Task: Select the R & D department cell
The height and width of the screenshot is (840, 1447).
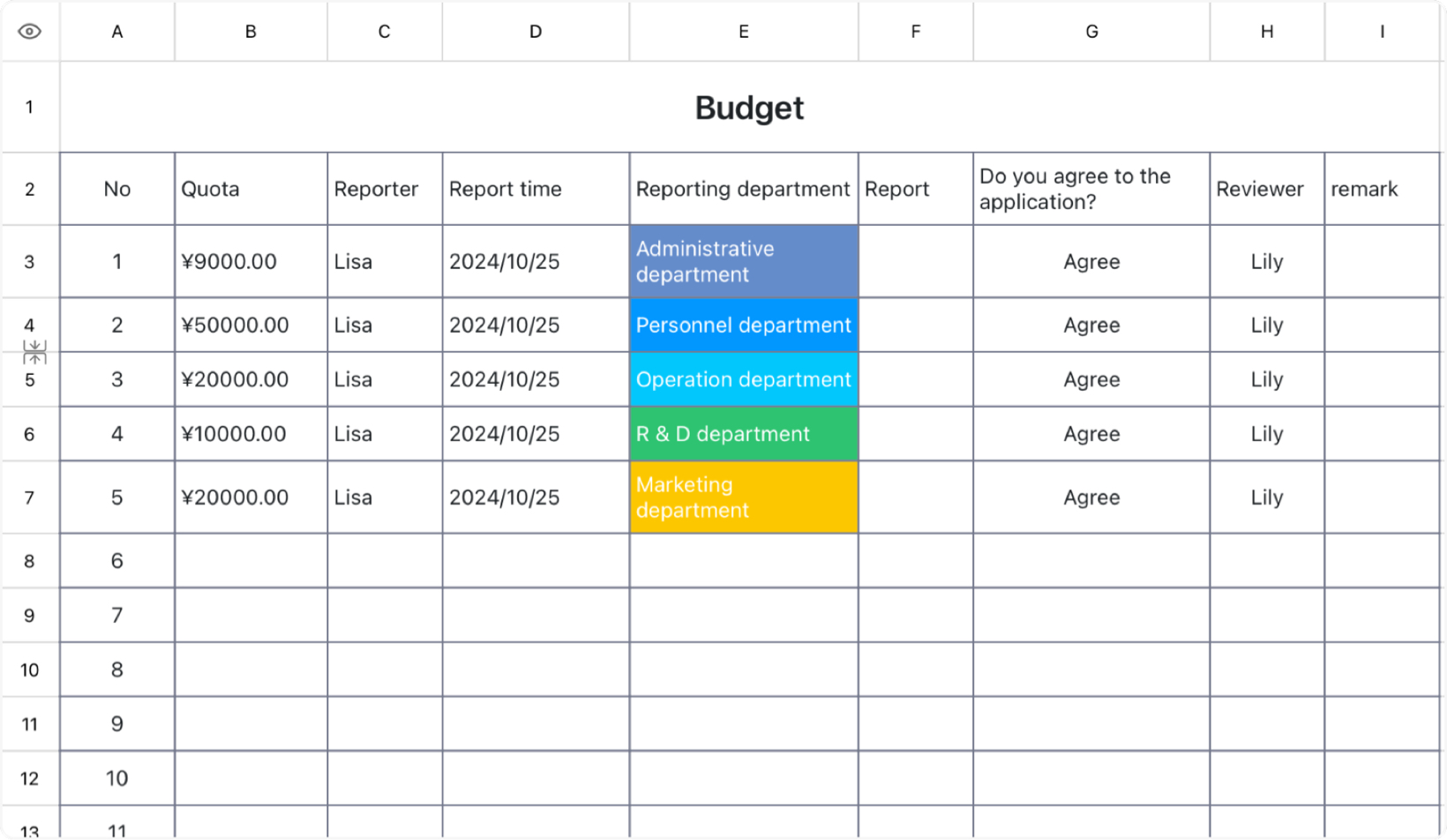Action: pos(744,434)
